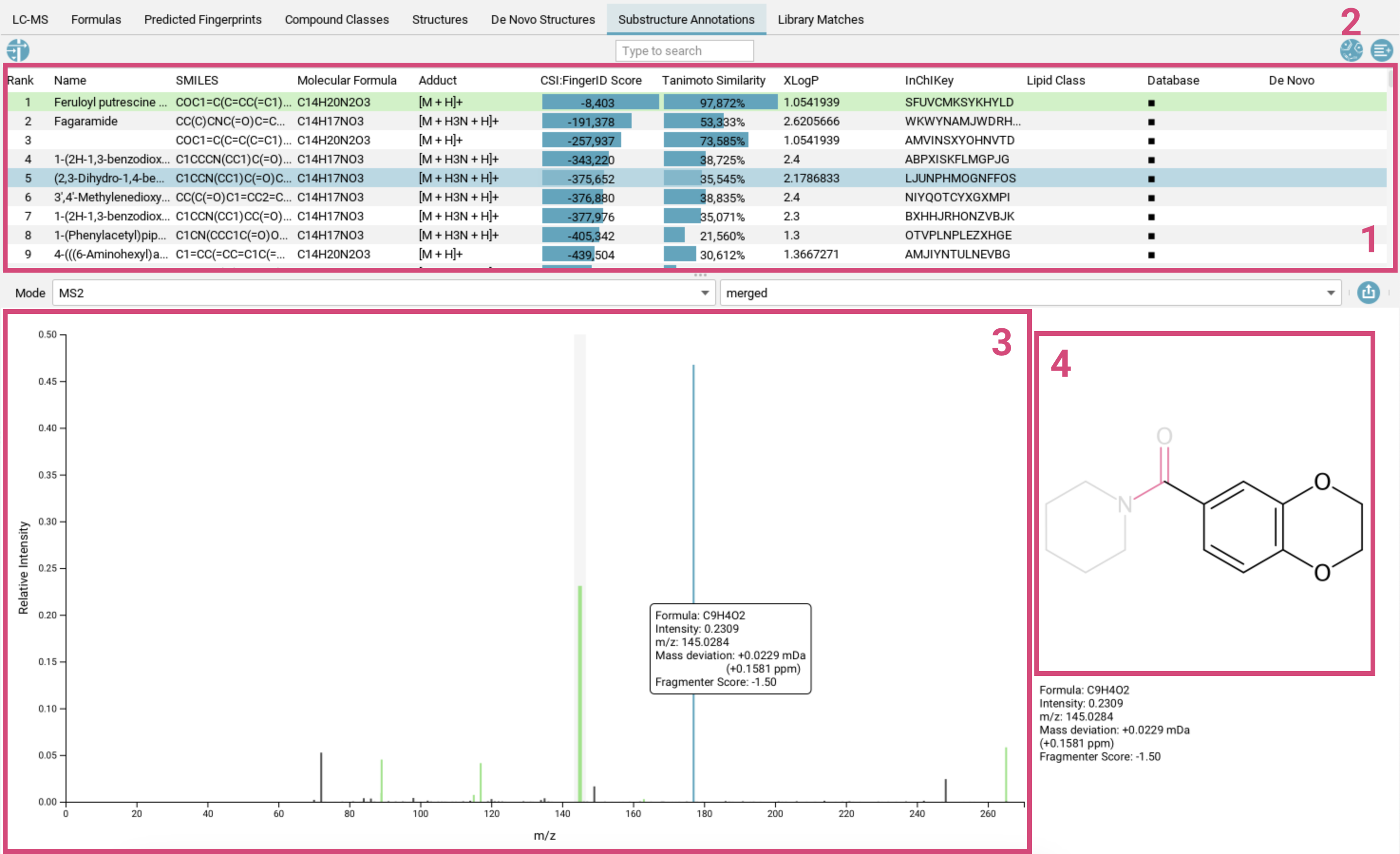
Task: Click the InChIKey column header
Action: point(929,80)
